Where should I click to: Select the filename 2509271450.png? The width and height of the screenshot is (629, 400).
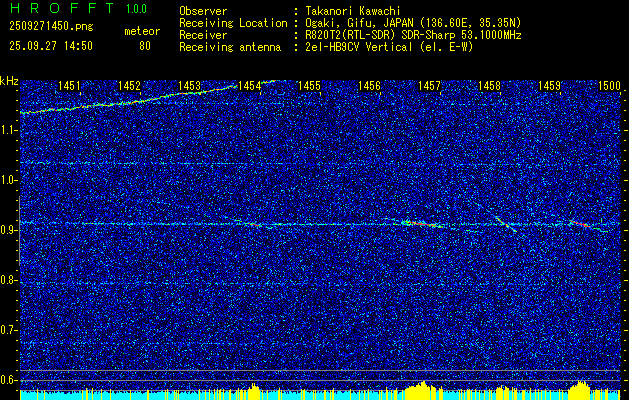(x=51, y=26)
